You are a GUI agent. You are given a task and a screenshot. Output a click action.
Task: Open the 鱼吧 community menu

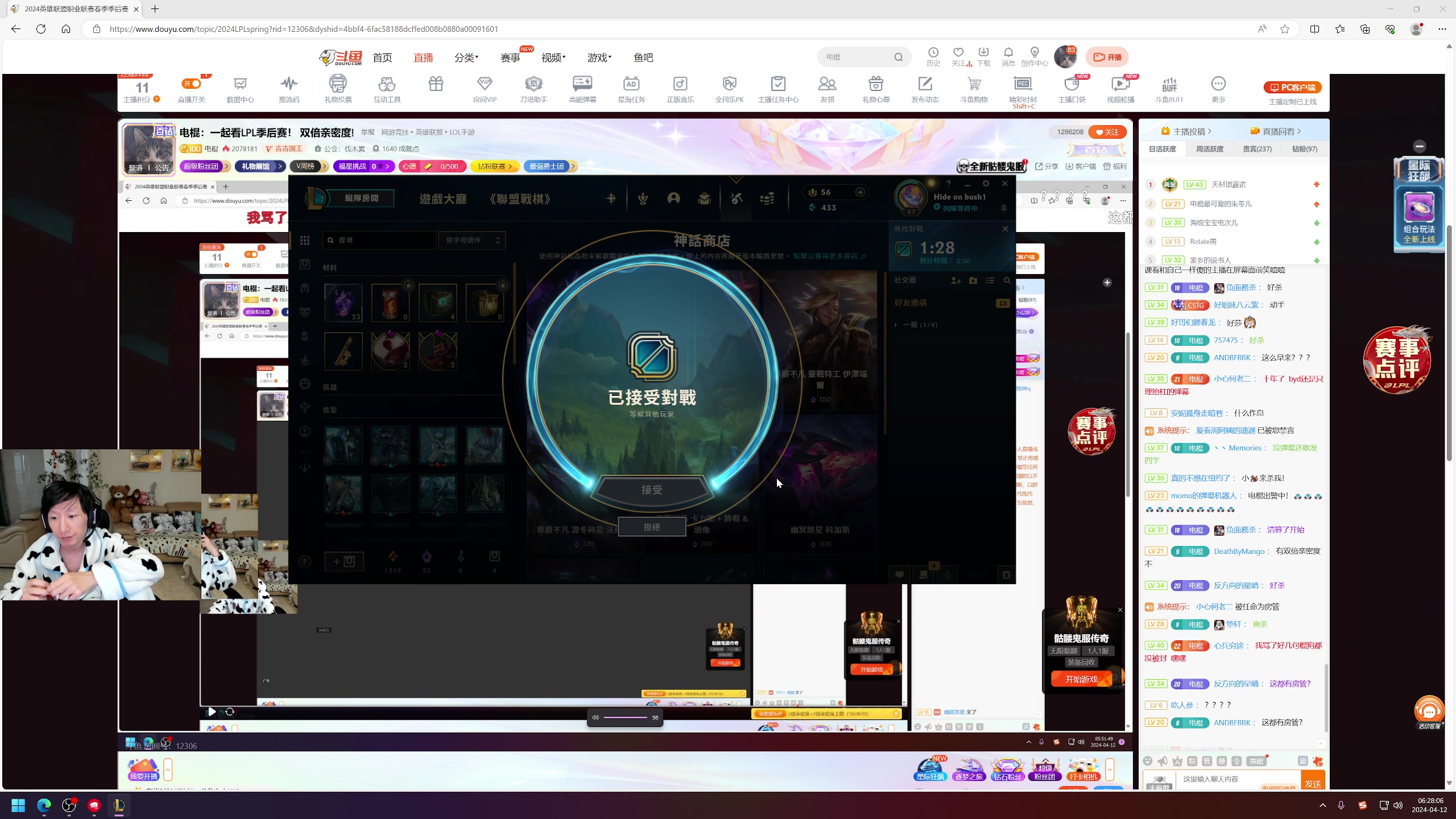(643, 57)
